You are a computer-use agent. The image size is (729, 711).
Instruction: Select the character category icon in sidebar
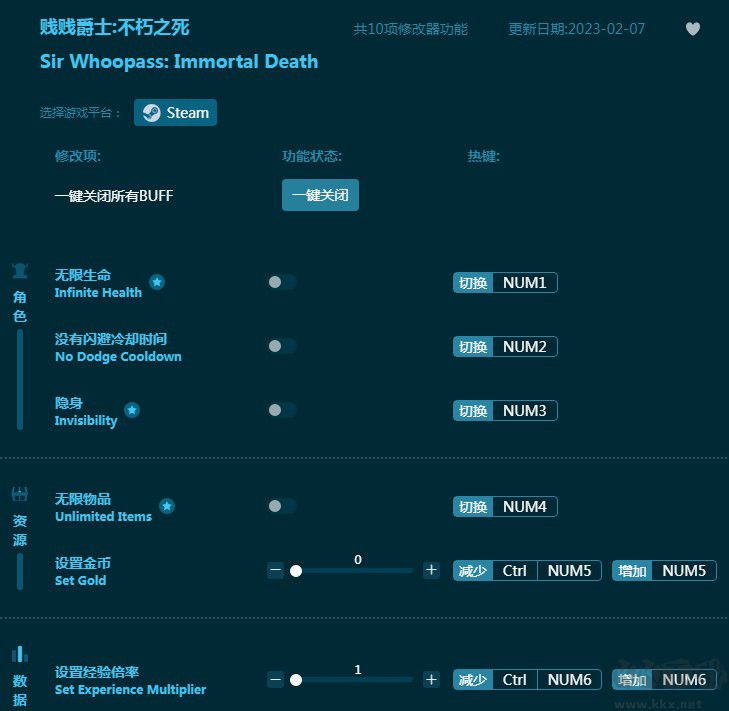click(x=20, y=271)
